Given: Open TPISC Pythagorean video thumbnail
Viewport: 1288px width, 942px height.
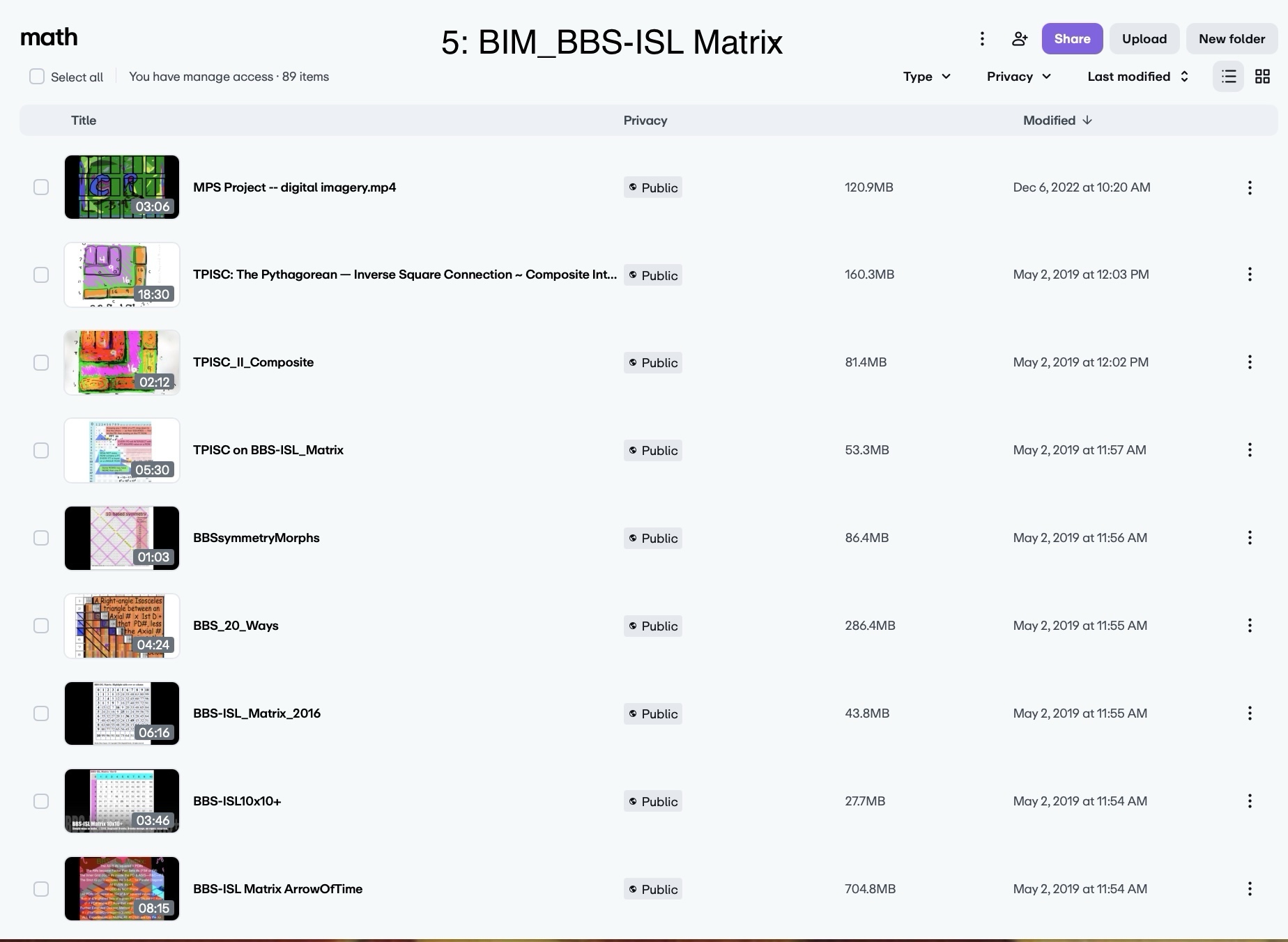Looking at the screenshot, I should coord(122,275).
